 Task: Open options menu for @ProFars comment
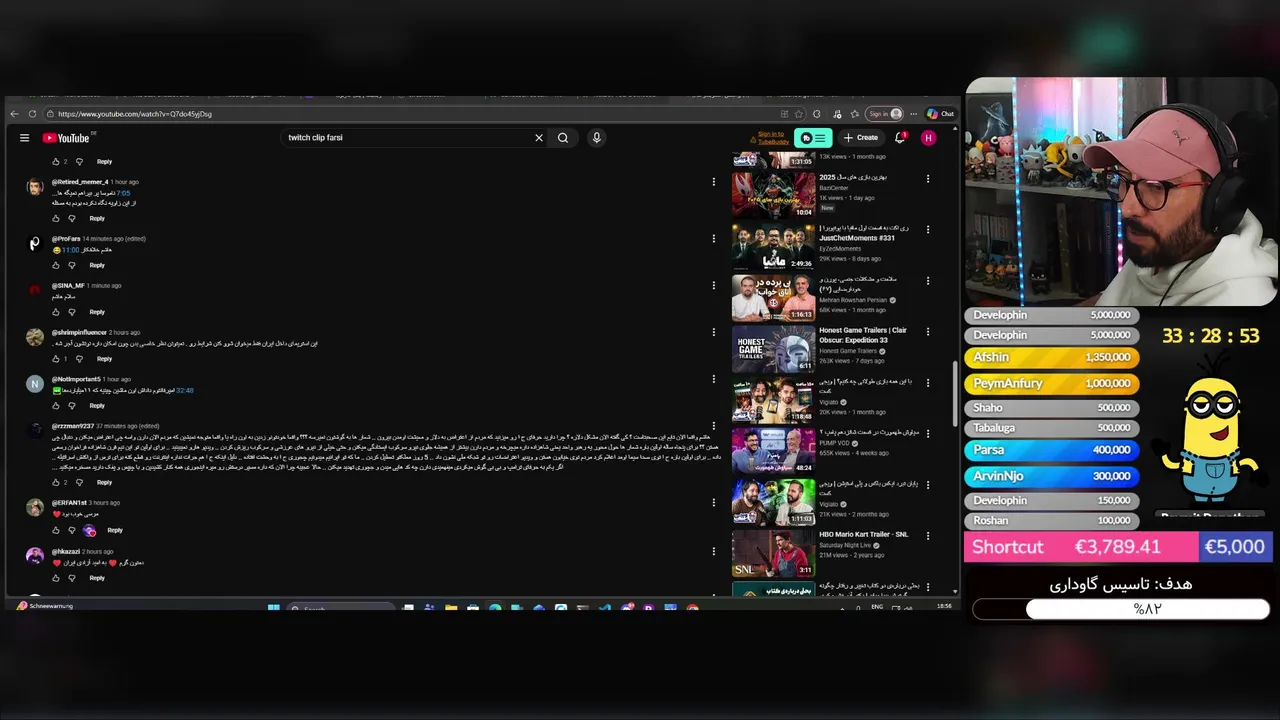pyautogui.click(x=714, y=238)
